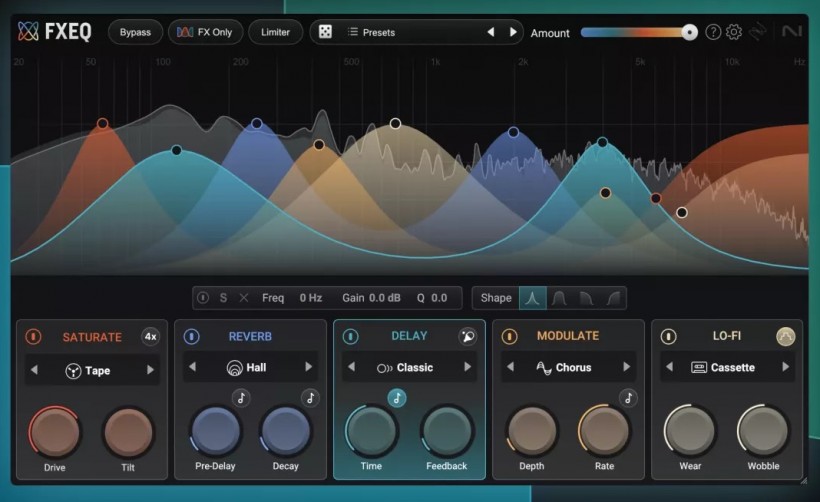Screen dimensions: 820x502
Task: Select the orange Saturate node near 50 Hz
Action: [102, 123]
